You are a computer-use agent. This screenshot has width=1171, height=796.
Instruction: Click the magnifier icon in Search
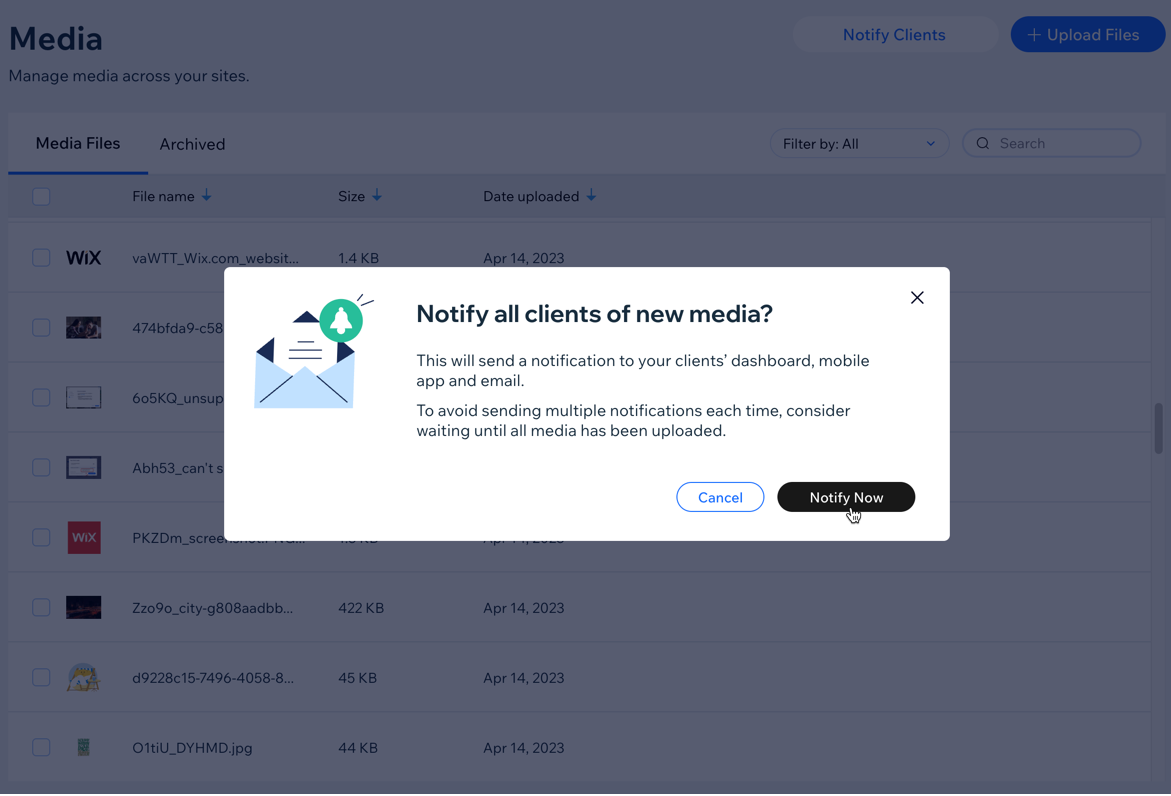point(983,144)
